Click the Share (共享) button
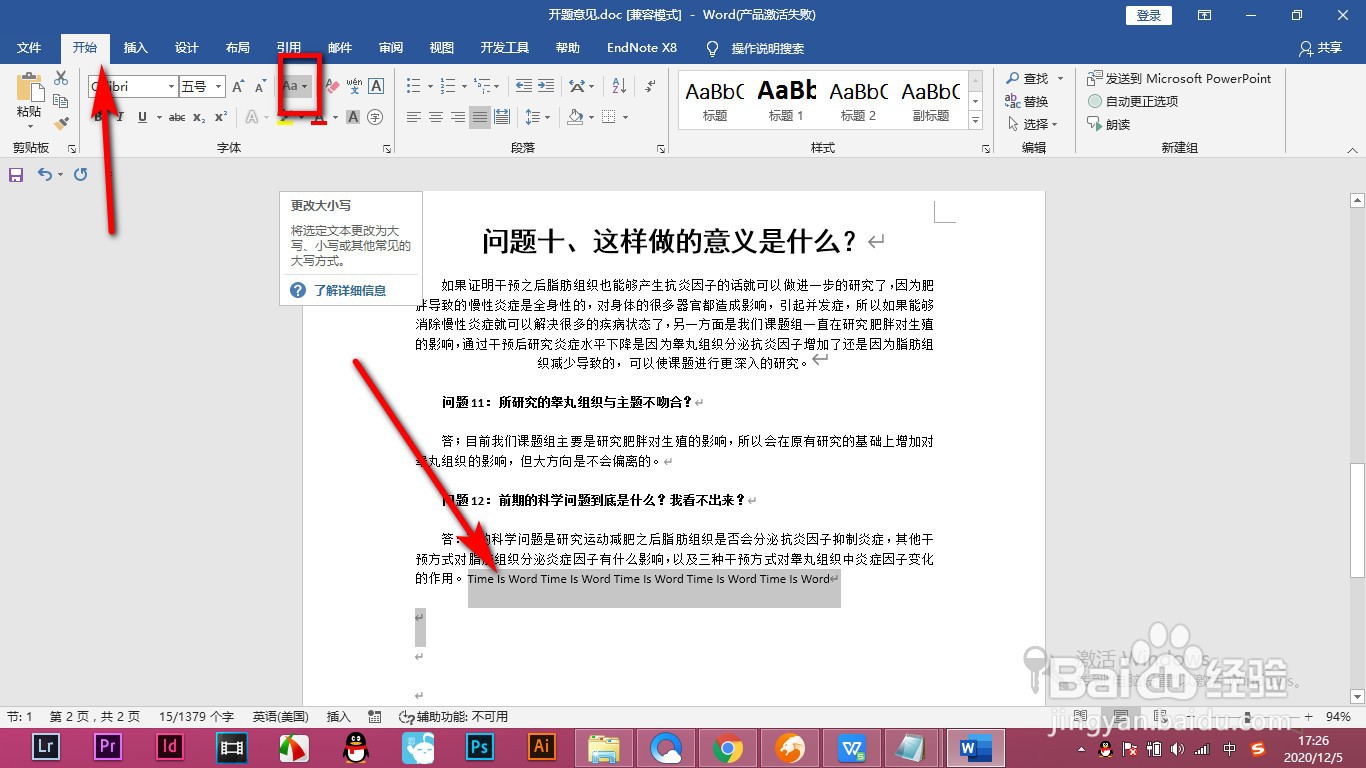The width and height of the screenshot is (1366, 768). click(x=1320, y=48)
